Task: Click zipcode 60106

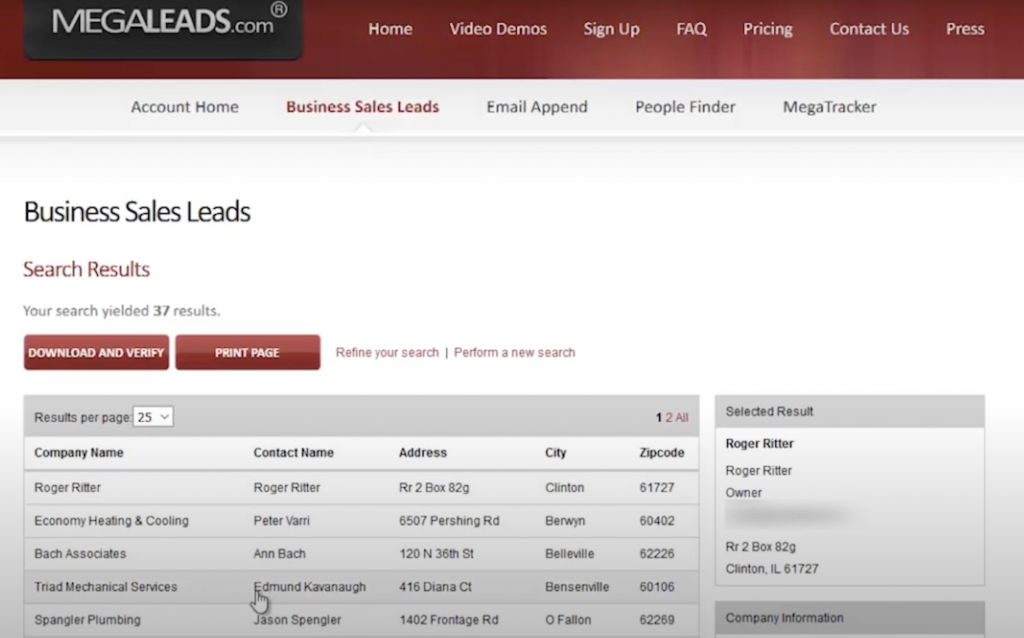Action: 657,586
